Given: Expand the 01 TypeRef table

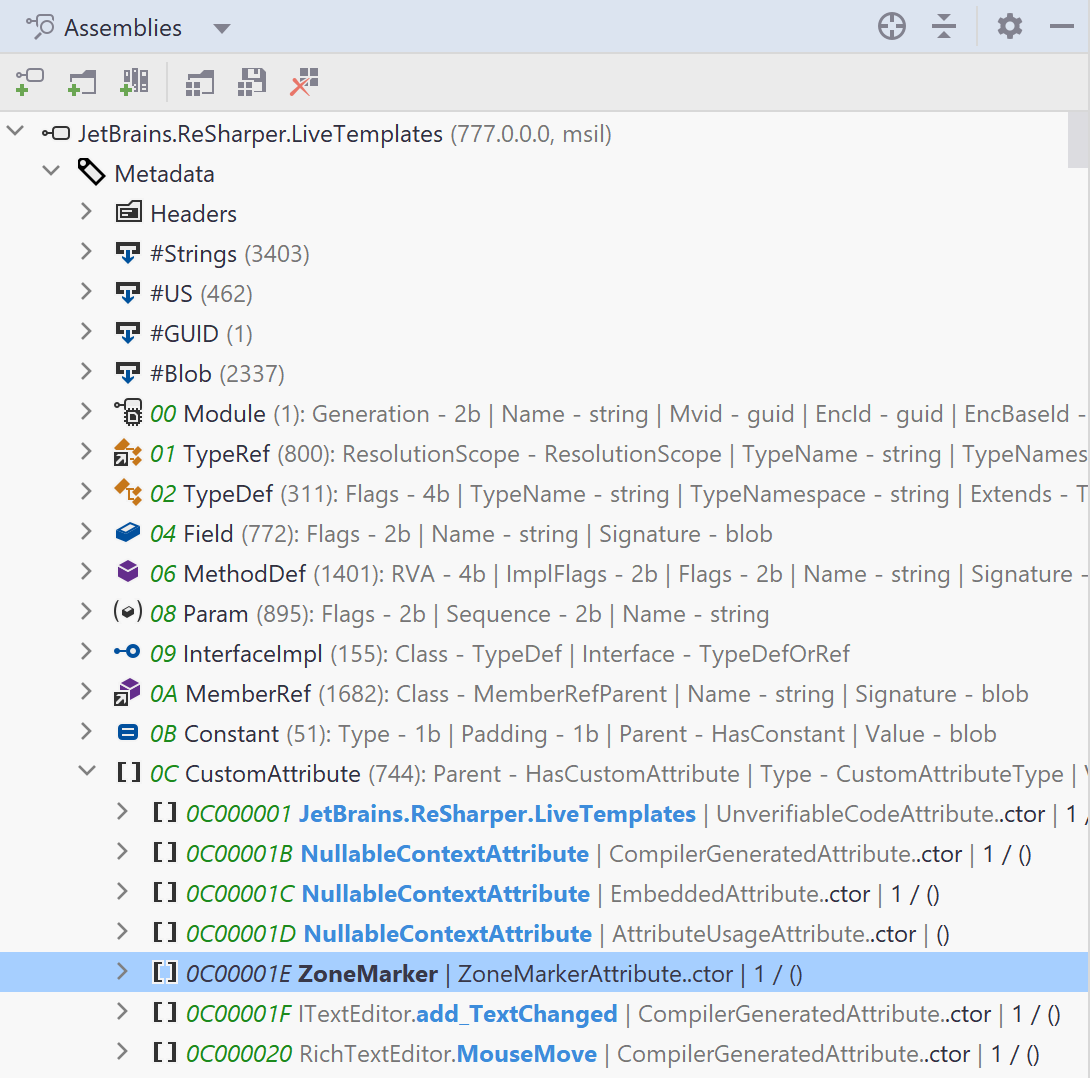Looking at the screenshot, I should 87,452.
